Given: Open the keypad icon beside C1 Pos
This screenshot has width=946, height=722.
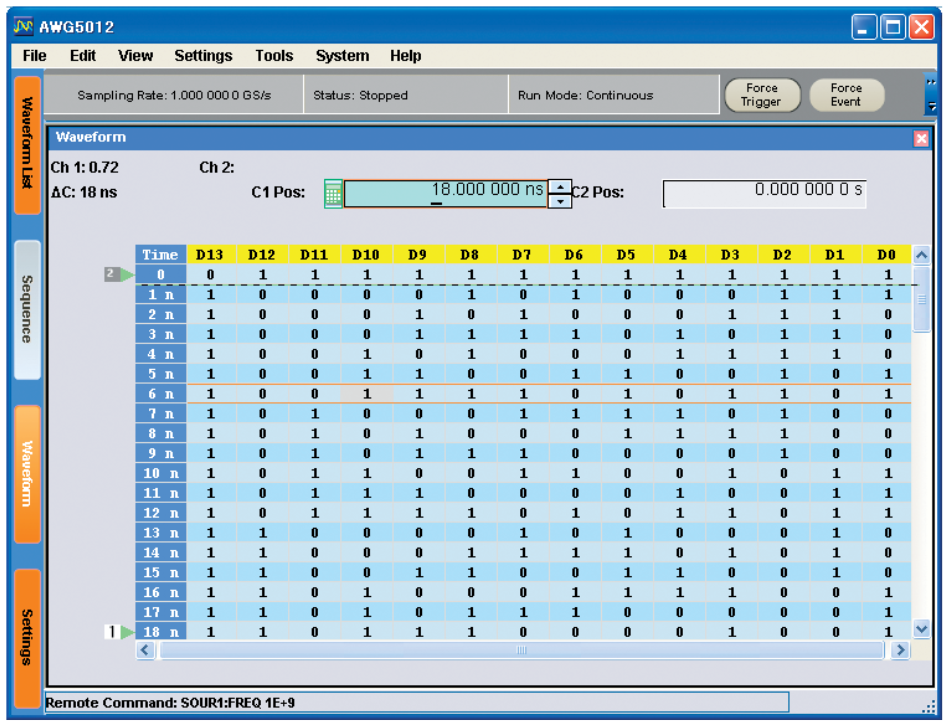Looking at the screenshot, I should [334, 193].
